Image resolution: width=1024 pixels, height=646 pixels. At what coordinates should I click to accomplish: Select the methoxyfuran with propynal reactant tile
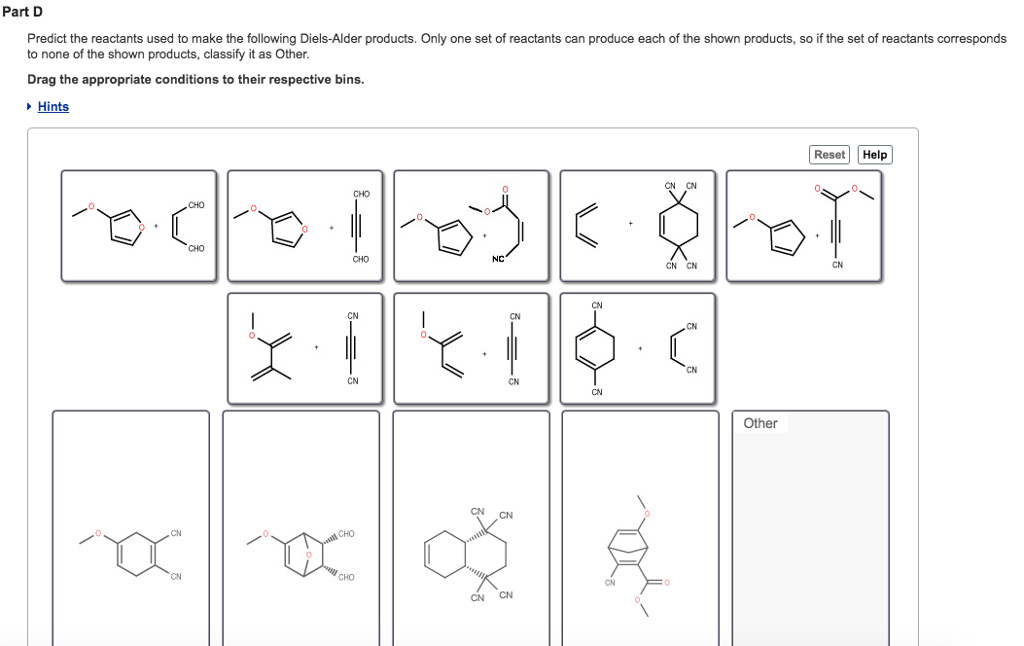(303, 223)
